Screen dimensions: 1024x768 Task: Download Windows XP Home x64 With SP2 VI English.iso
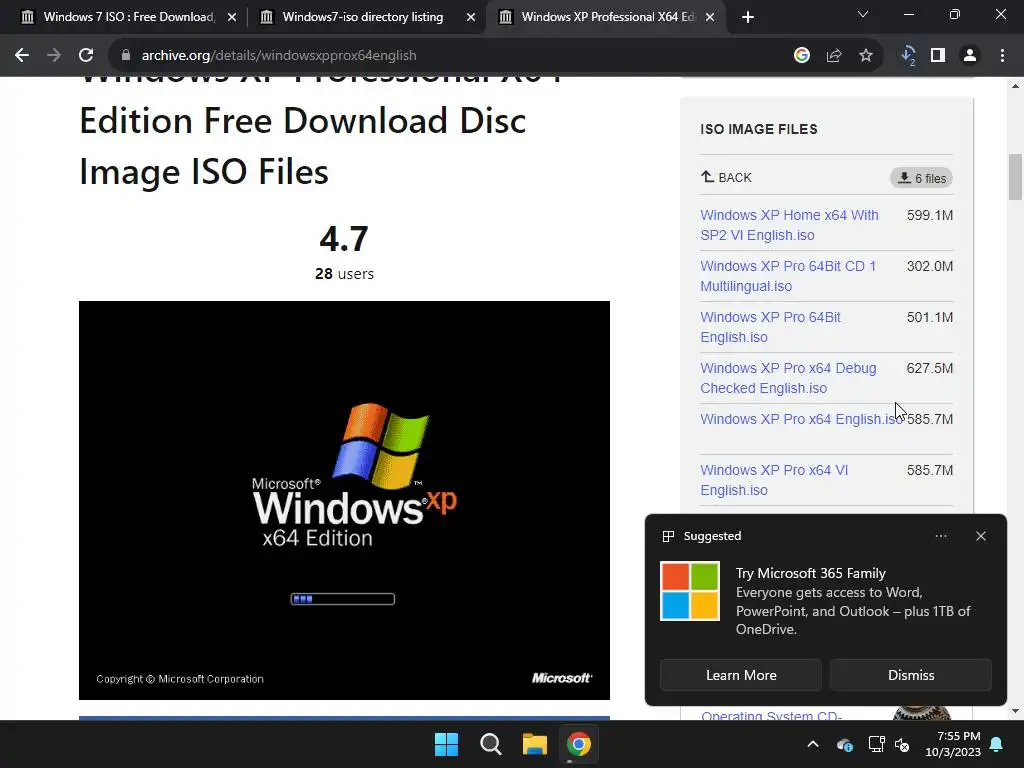point(789,225)
